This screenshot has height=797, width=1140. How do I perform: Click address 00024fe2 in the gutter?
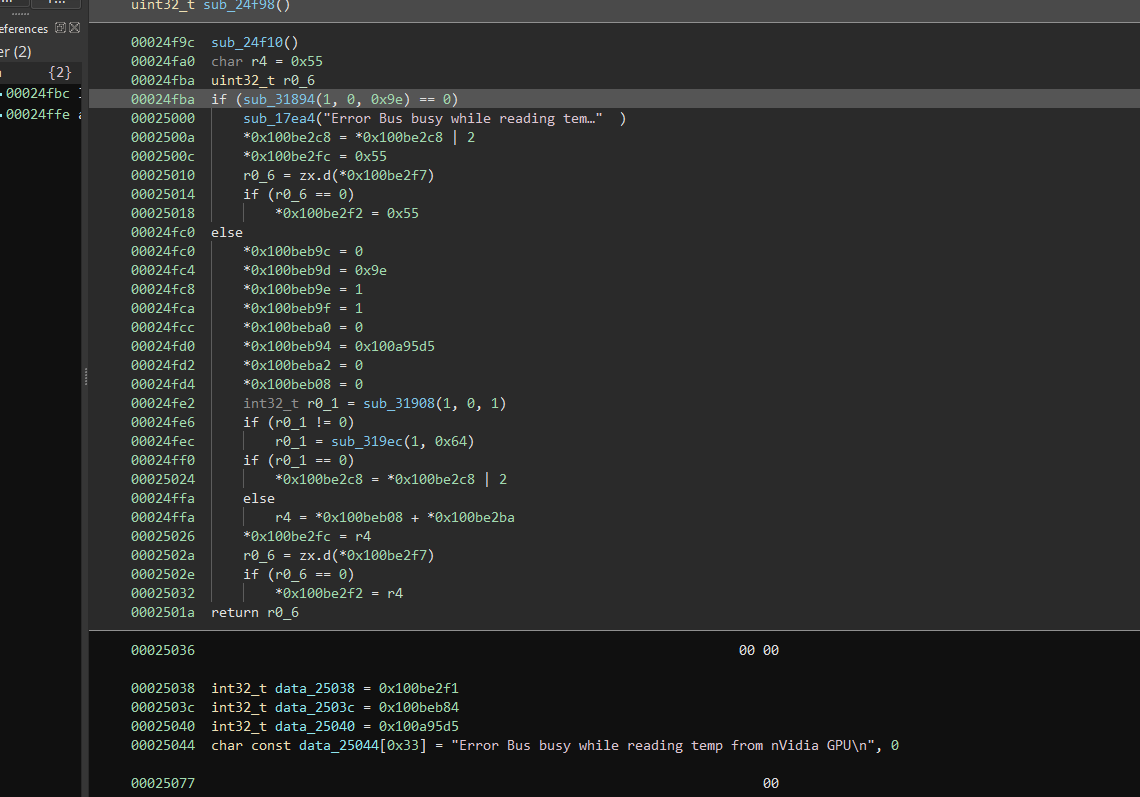tap(163, 403)
